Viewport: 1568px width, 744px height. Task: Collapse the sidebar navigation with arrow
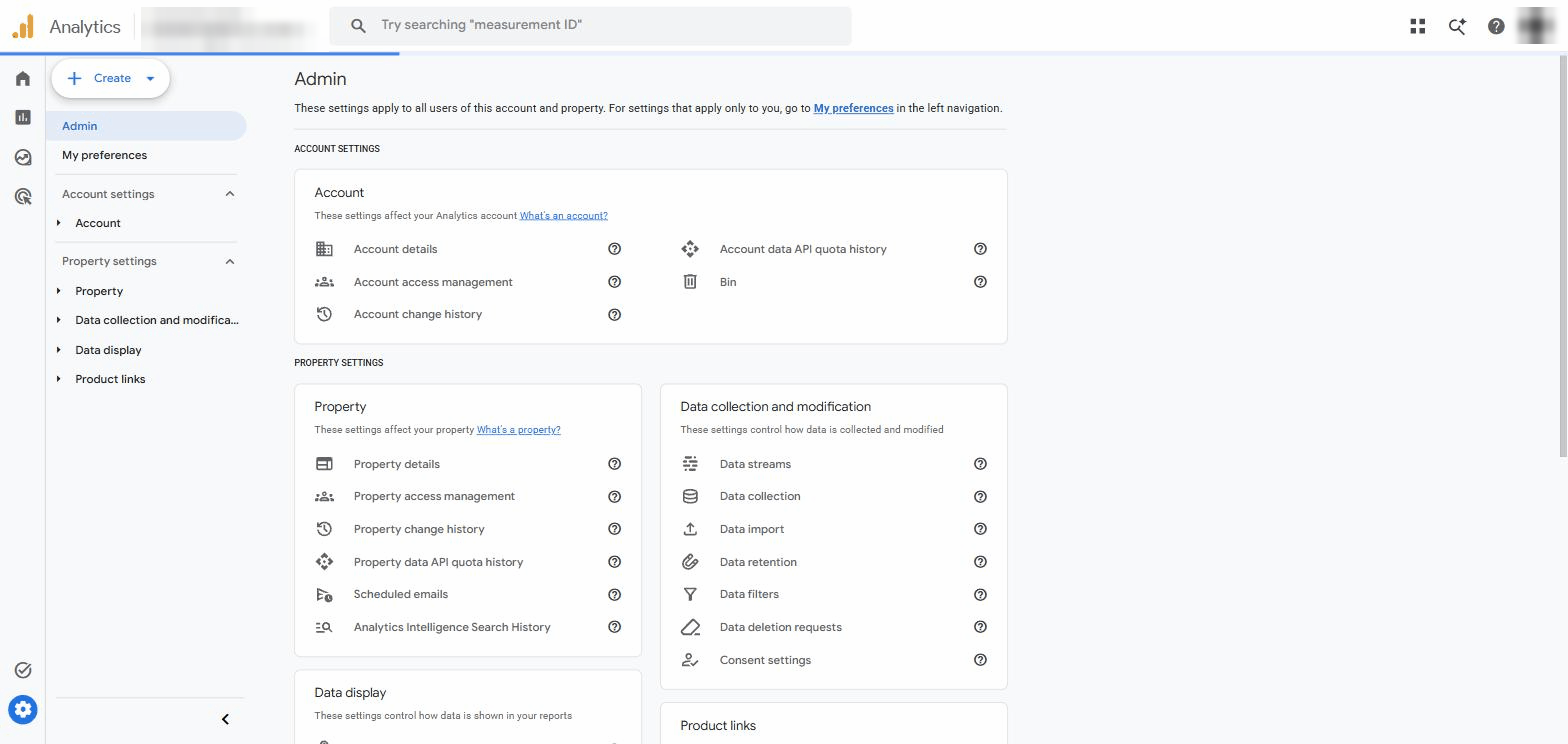click(225, 719)
